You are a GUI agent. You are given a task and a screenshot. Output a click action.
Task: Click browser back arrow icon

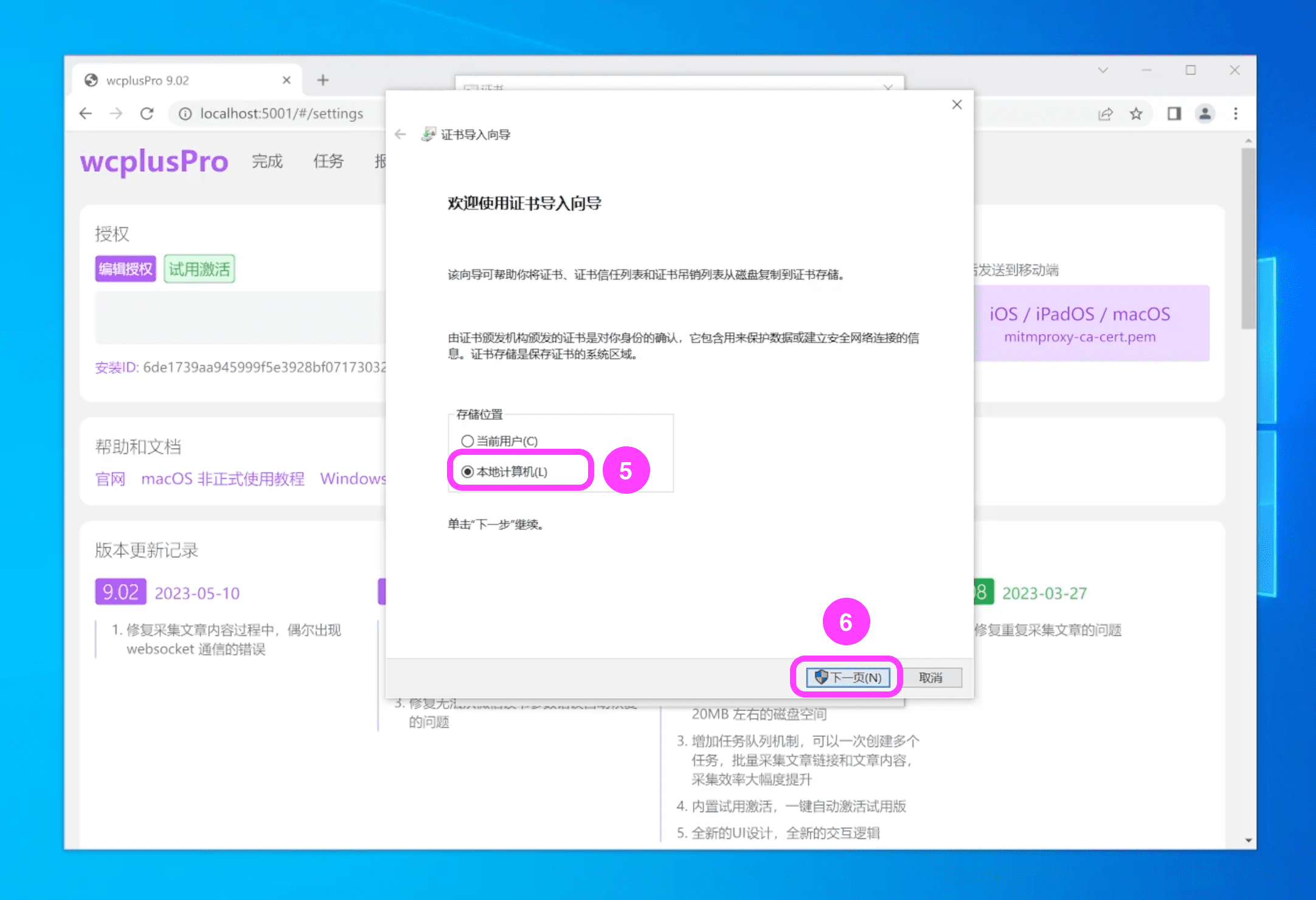(x=86, y=114)
